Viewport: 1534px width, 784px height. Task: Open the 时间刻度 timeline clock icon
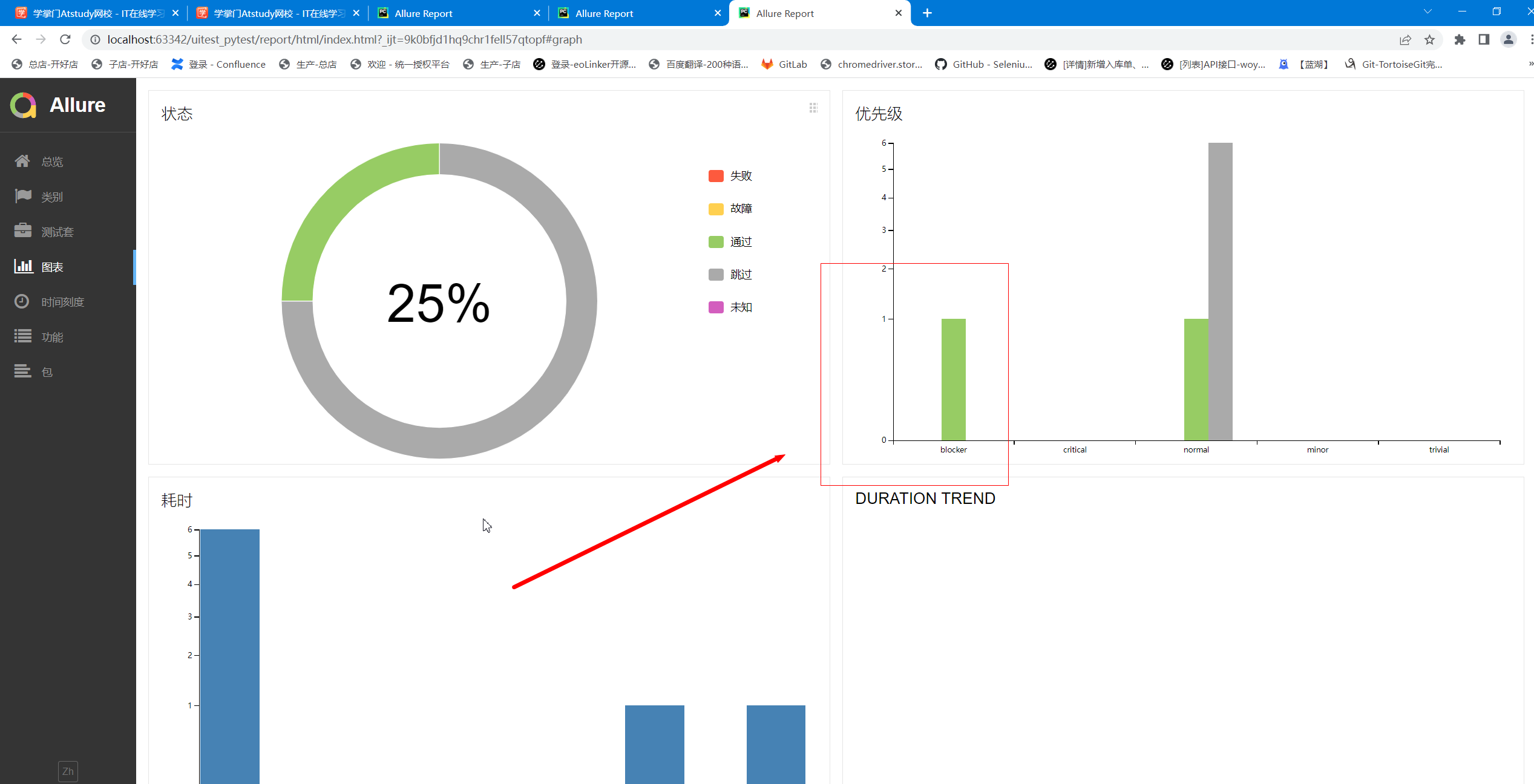[x=22, y=301]
